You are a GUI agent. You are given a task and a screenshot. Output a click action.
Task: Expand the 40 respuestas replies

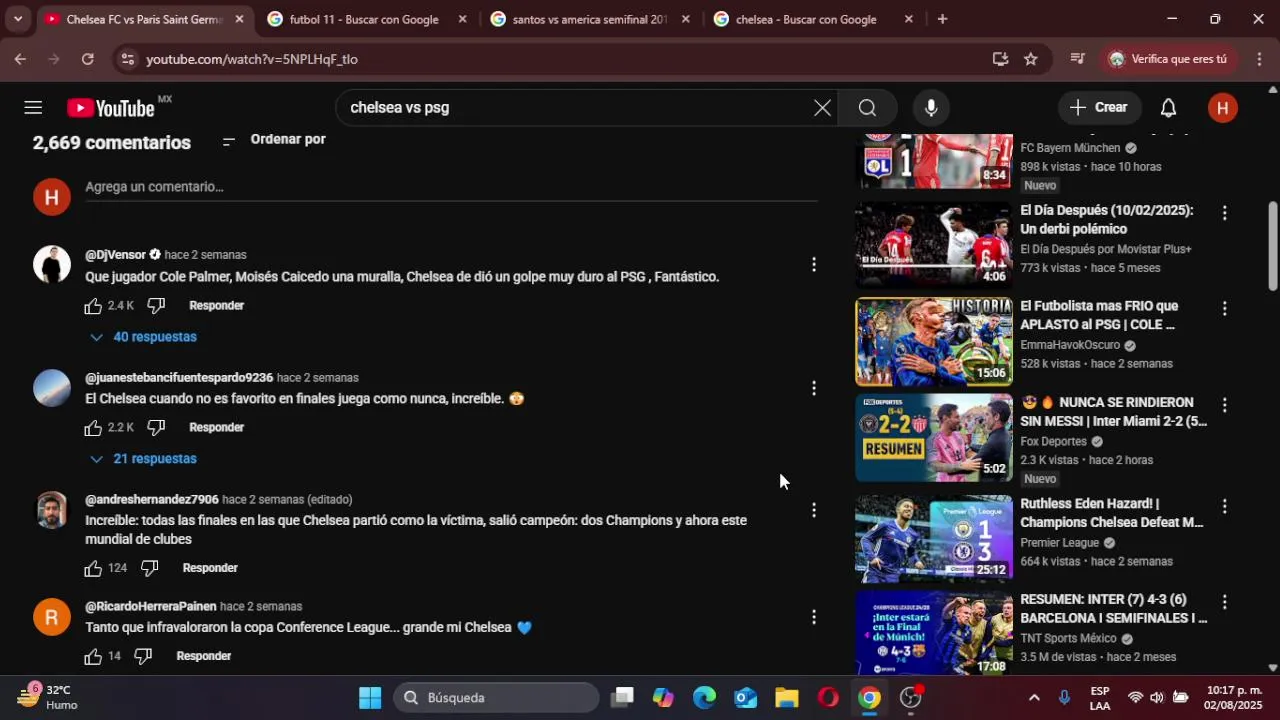tap(143, 337)
